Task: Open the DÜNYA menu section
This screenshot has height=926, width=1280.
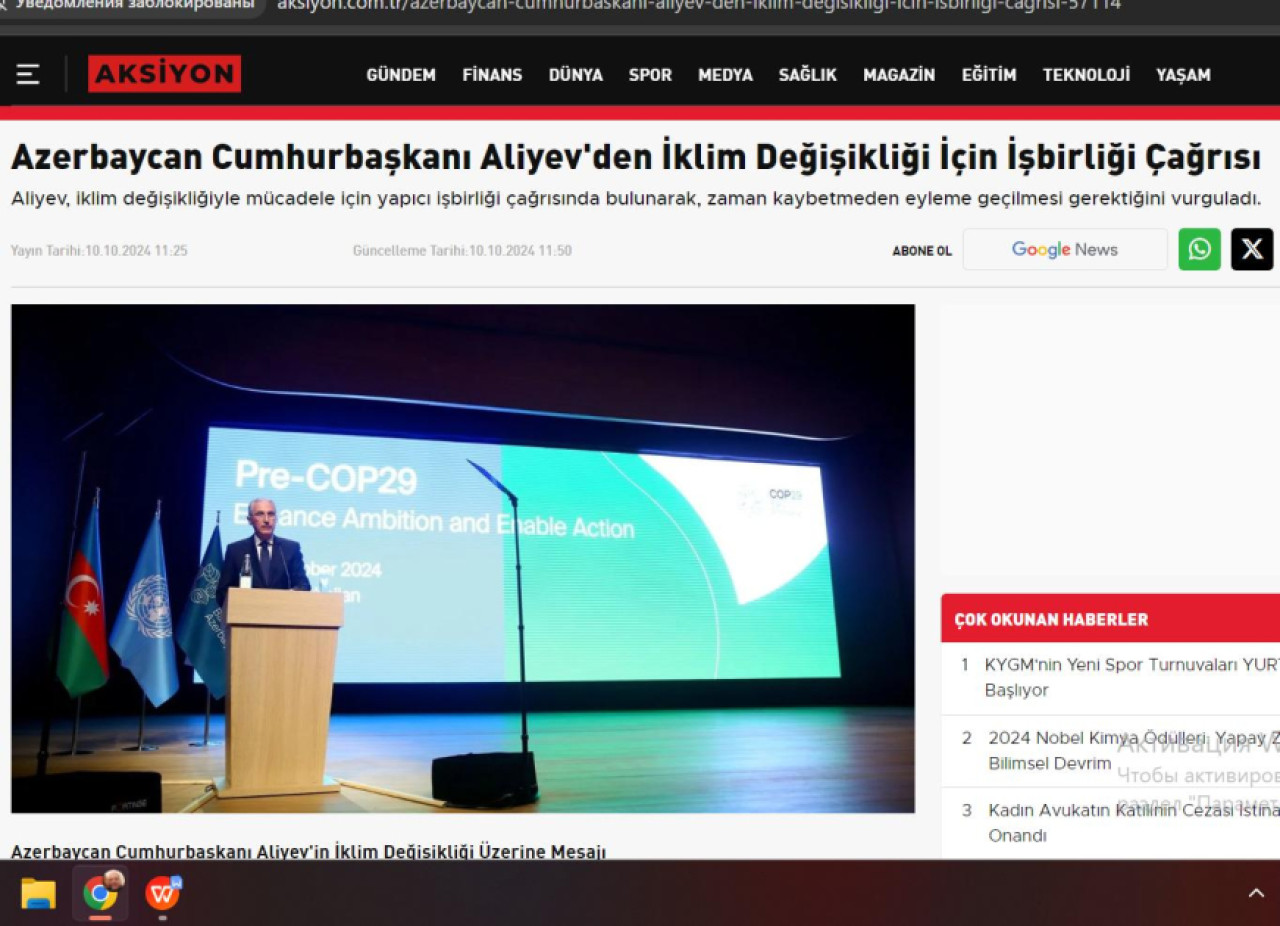Action: [x=576, y=75]
